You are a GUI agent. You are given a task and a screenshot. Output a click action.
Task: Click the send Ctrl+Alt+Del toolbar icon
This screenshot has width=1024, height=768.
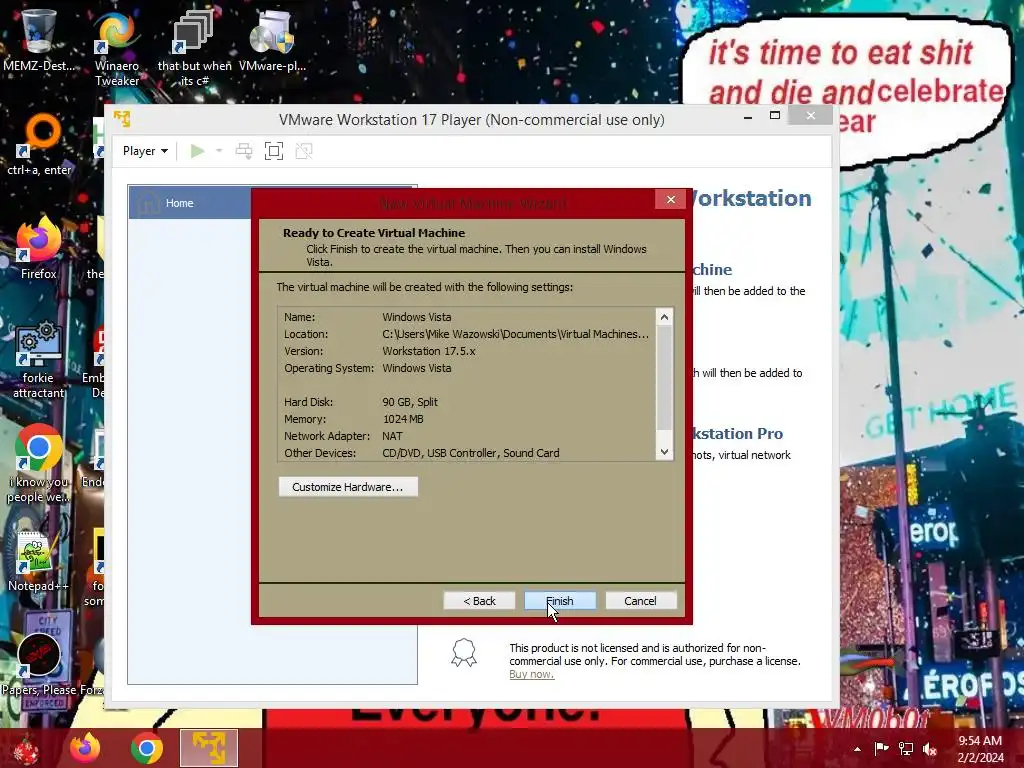click(244, 151)
